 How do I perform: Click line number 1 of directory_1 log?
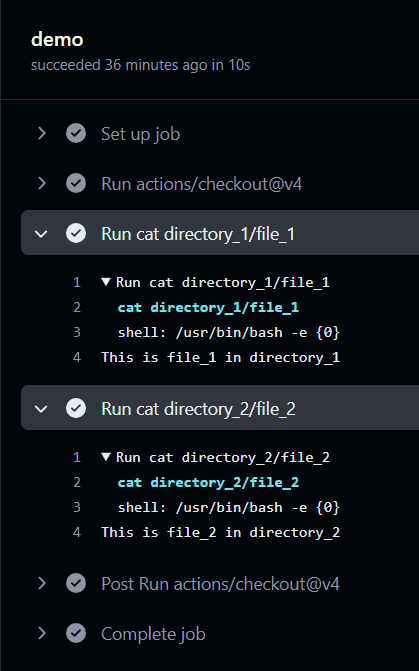pos(77,282)
